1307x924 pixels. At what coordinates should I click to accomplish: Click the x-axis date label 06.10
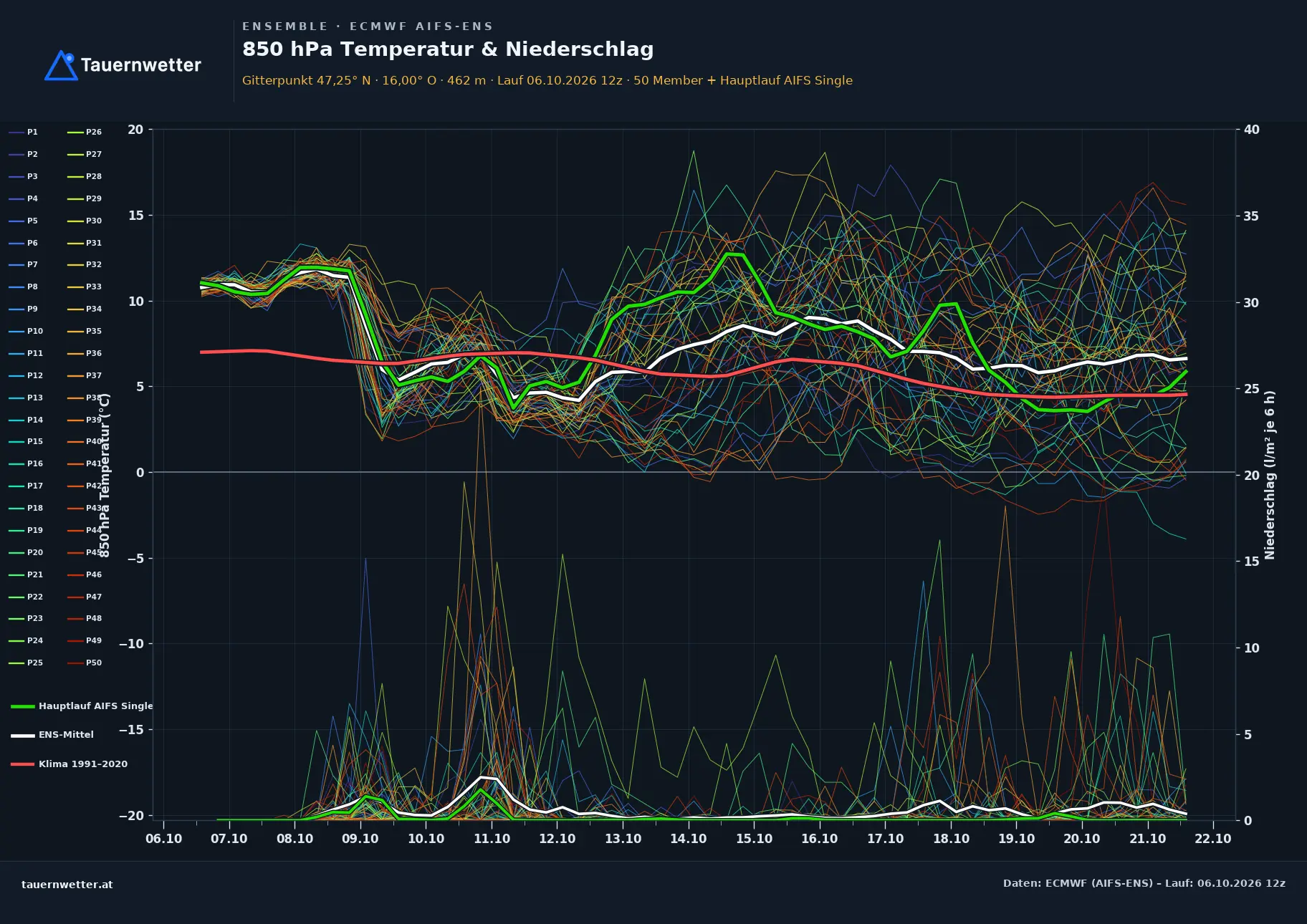[x=163, y=839]
